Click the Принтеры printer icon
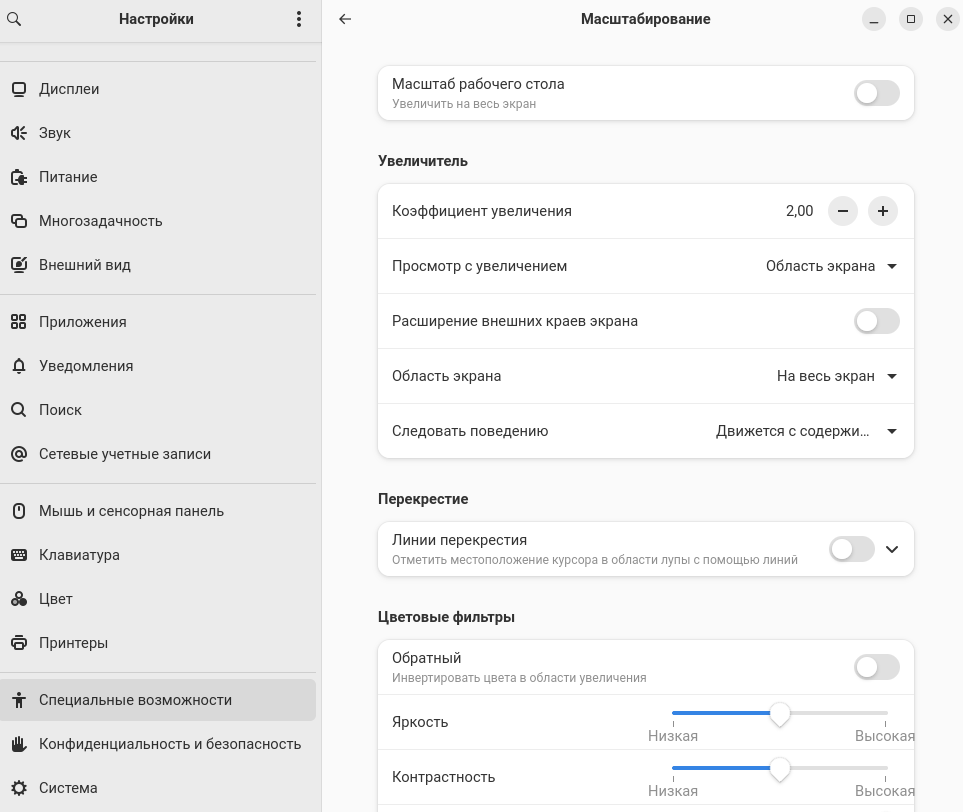The height and width of the screenshot is (812, 963). point(18,643)
